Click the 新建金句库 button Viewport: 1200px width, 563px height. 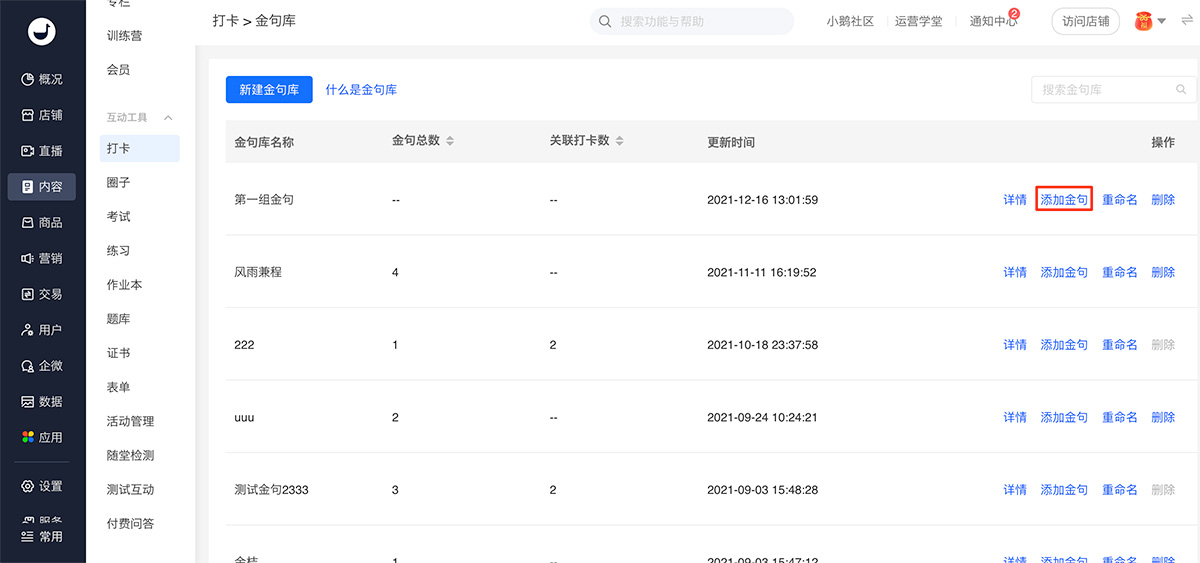(269, 89)
